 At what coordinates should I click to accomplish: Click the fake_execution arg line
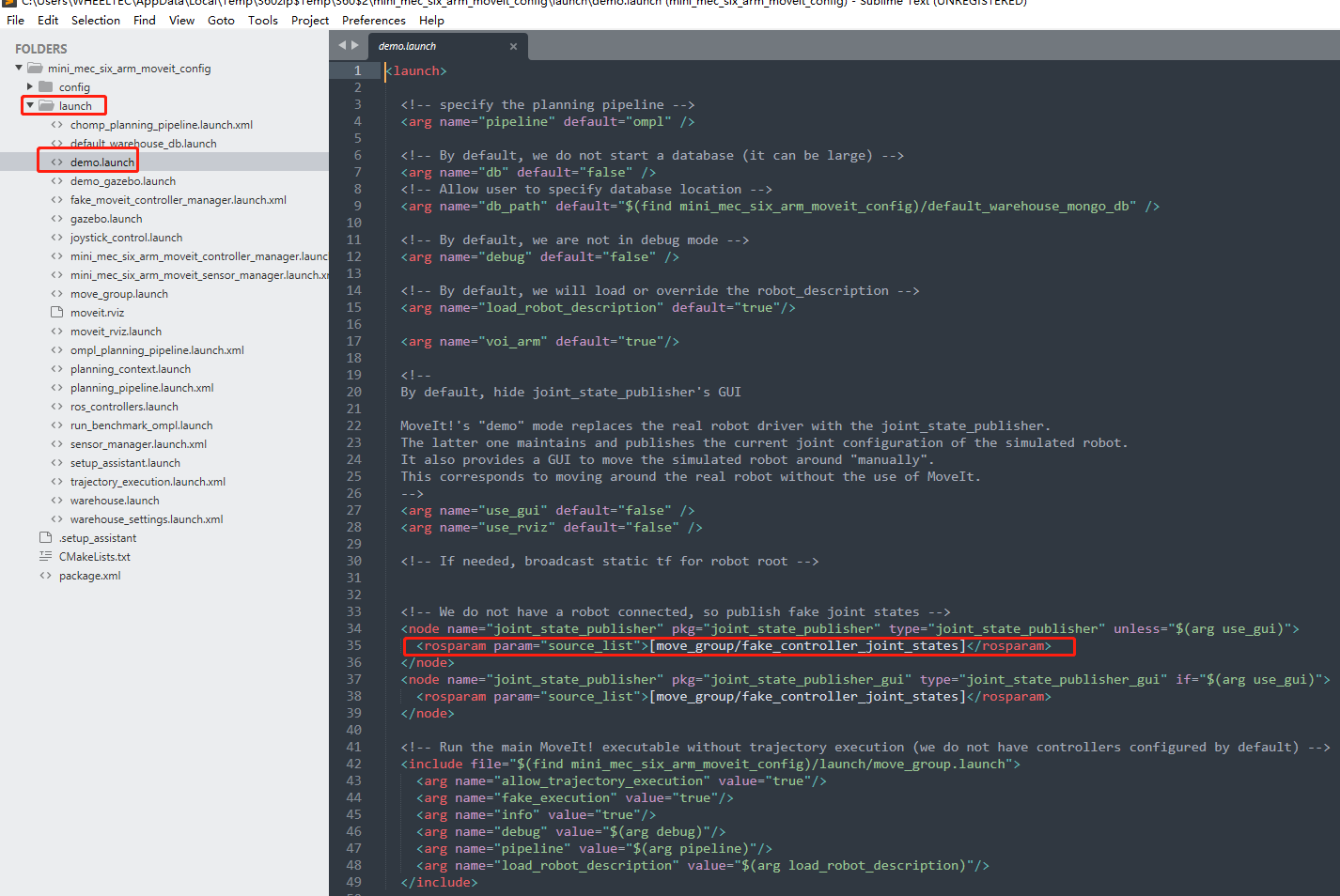pos(575,797)
